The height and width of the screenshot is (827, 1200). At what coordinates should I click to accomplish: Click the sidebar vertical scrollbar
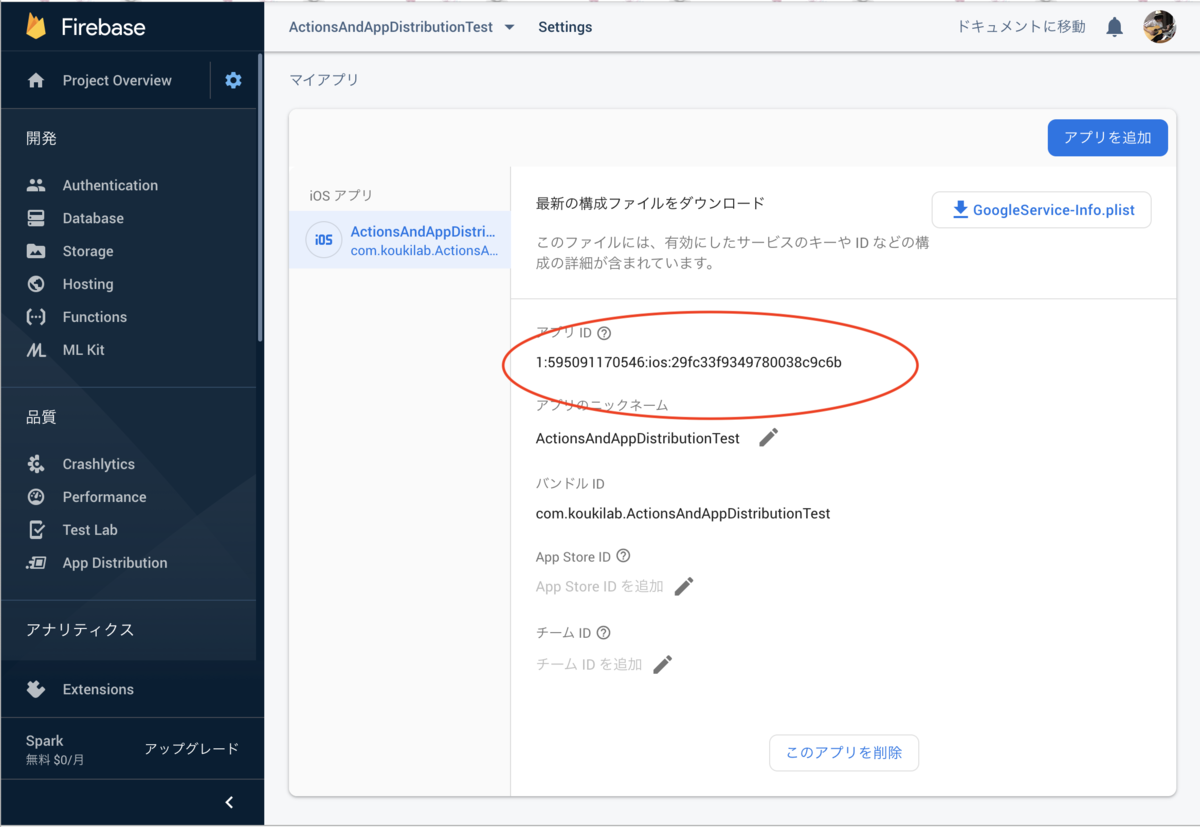click(x=260, y=200)
